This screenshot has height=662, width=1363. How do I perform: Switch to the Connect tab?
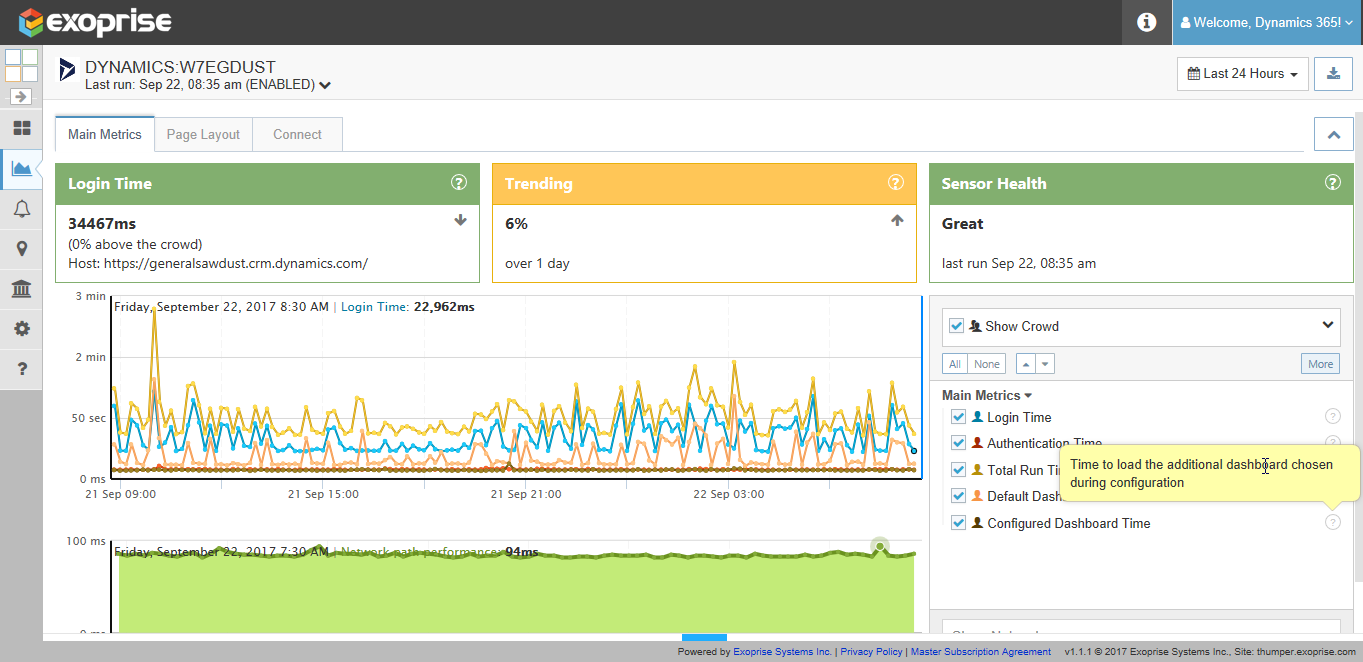[297, 134]
